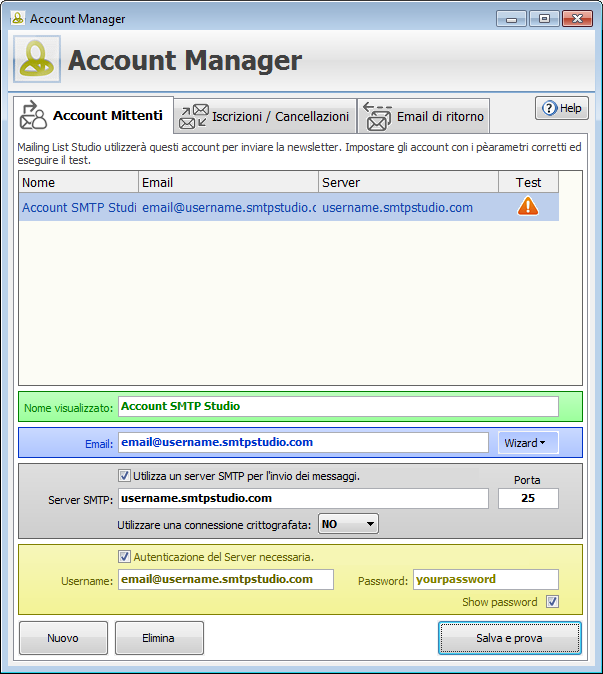Click the Iscrizioni / Cancellazioni envelope icon
The image size is (603, 674).
coord(193,116)
